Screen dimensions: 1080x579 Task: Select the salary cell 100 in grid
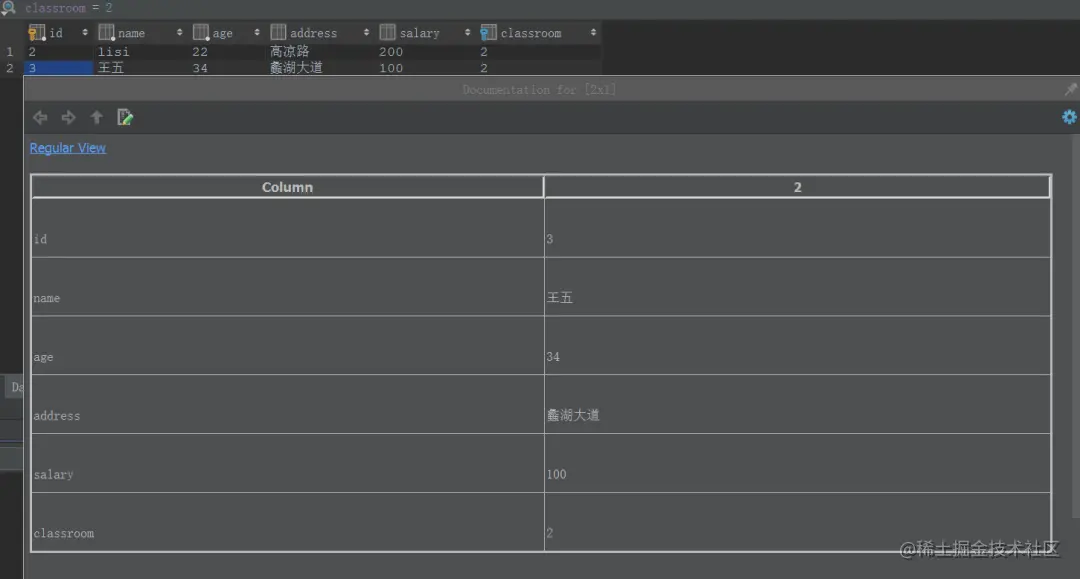click(425, 68)
